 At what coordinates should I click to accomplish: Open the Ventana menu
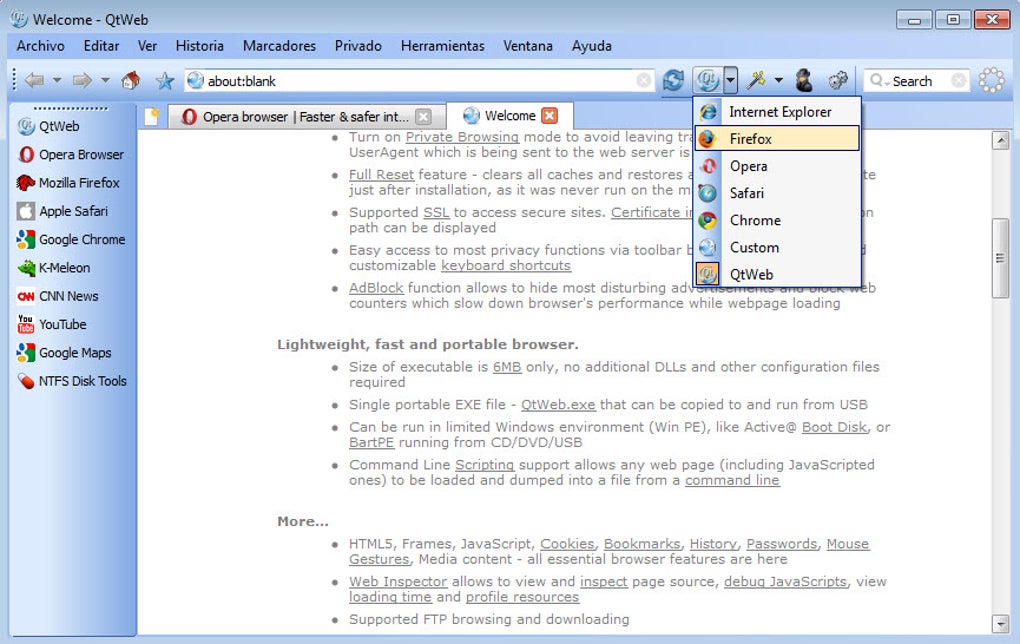[528, 46]
